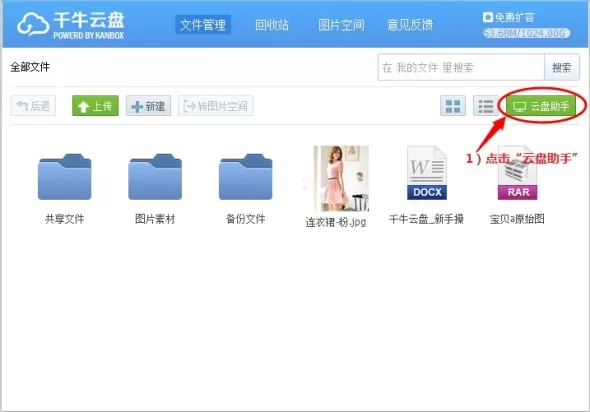Click the 免费扩容 link
This screenshot has width=590, height=412.
coord(508,17)
